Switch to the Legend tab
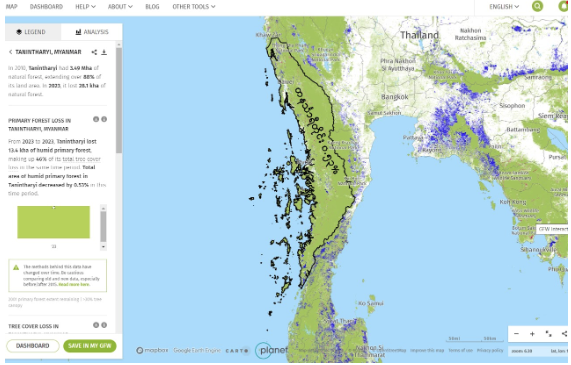571x365 pixels. (33, 32)
